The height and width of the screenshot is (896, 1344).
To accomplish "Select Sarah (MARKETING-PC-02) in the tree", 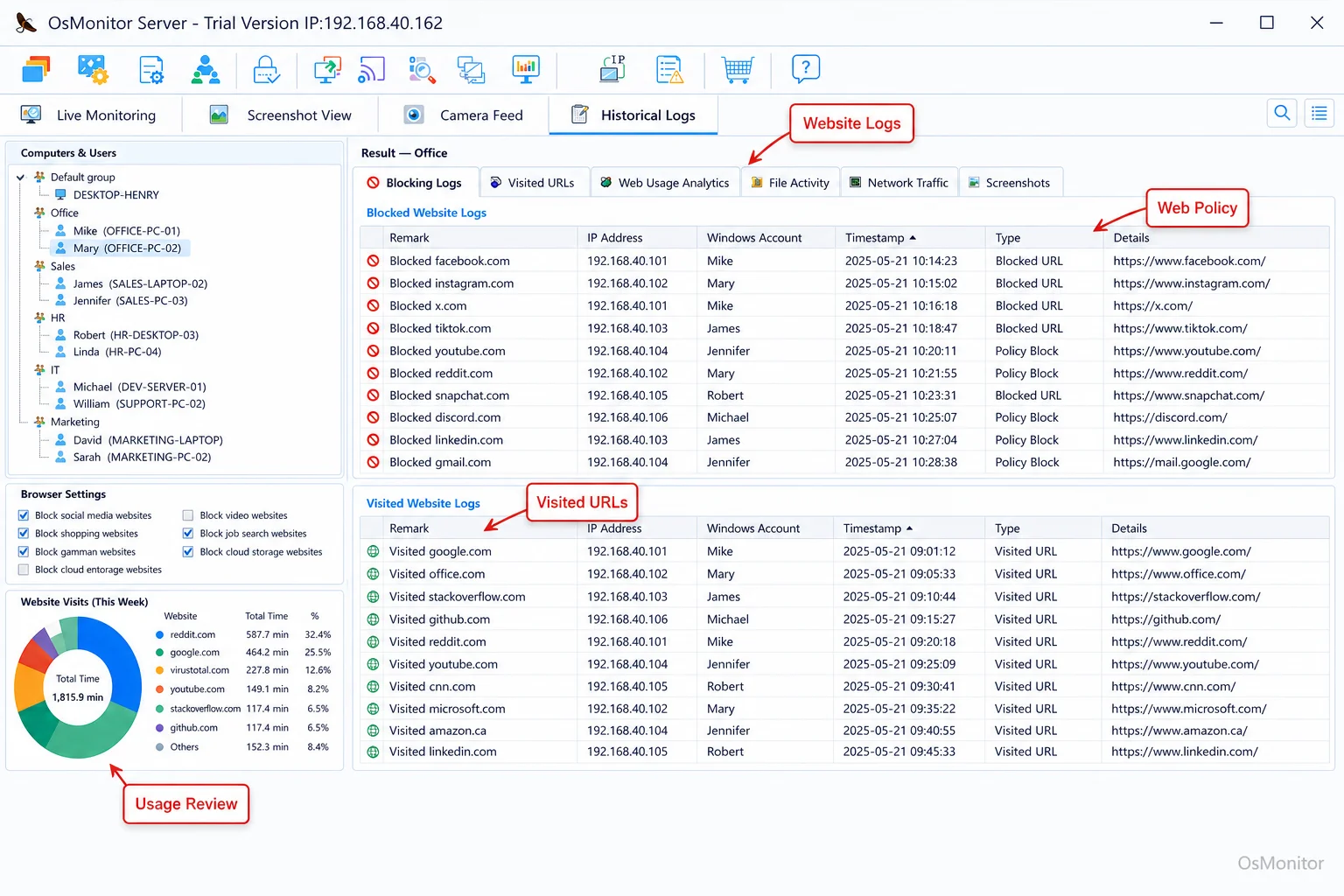I will (142, 457).
